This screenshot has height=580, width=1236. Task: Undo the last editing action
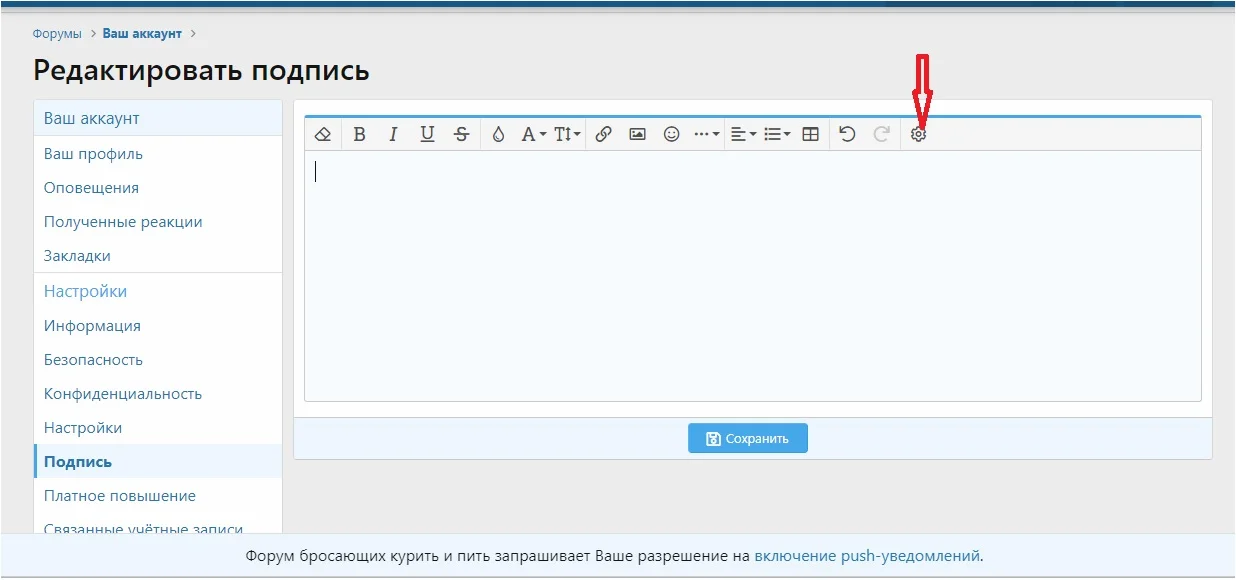pos(847,133)
